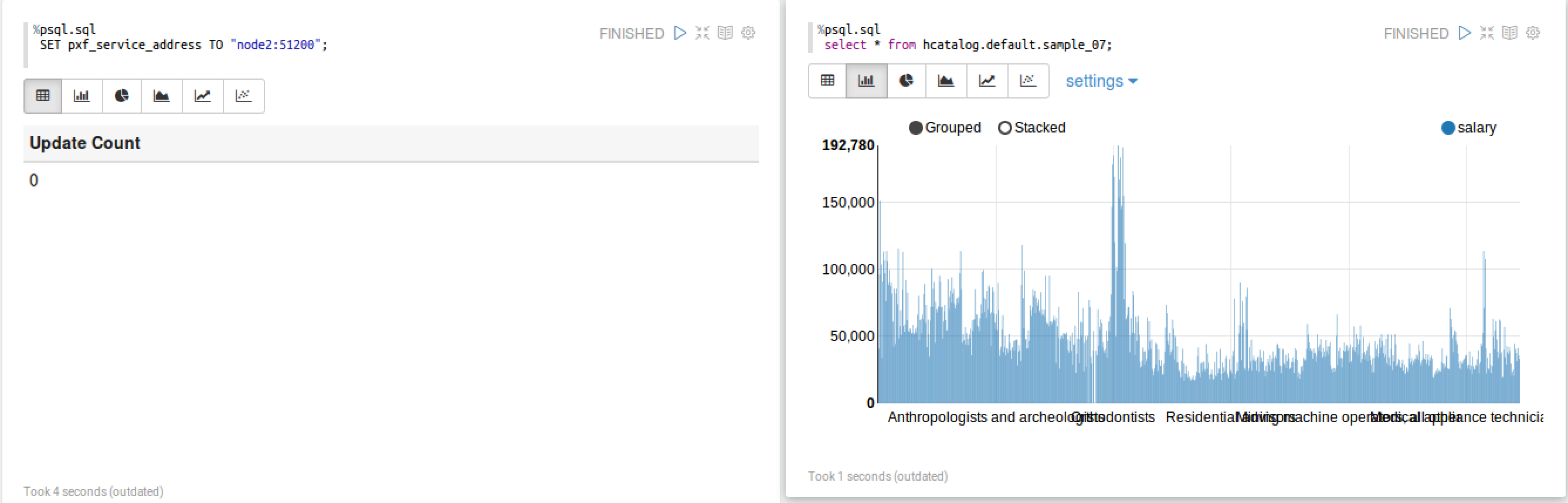
Task: Choose line chart for left paragraph
Action: (x=202, y=96)
